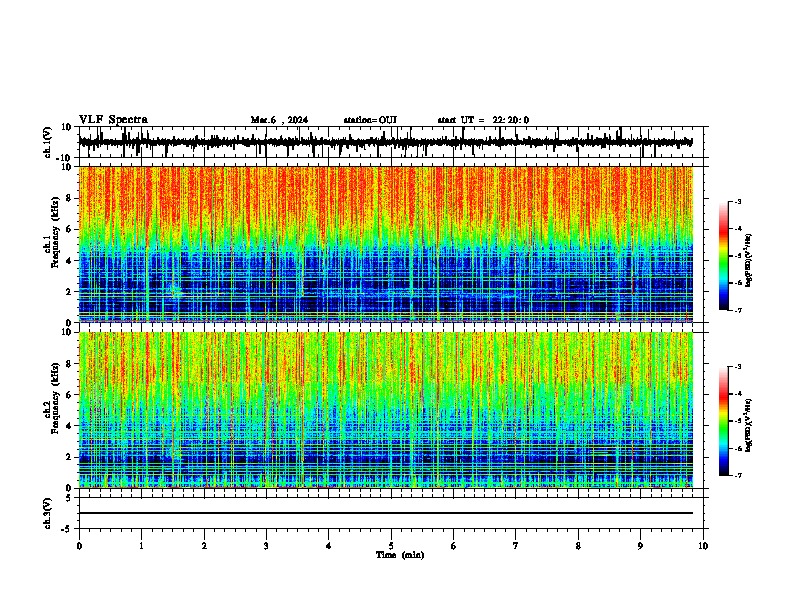Click ch.1 "Frequency (kHz)" axis label
The image size is (792, 612).
pyautogui.click(x=56, y=232)
